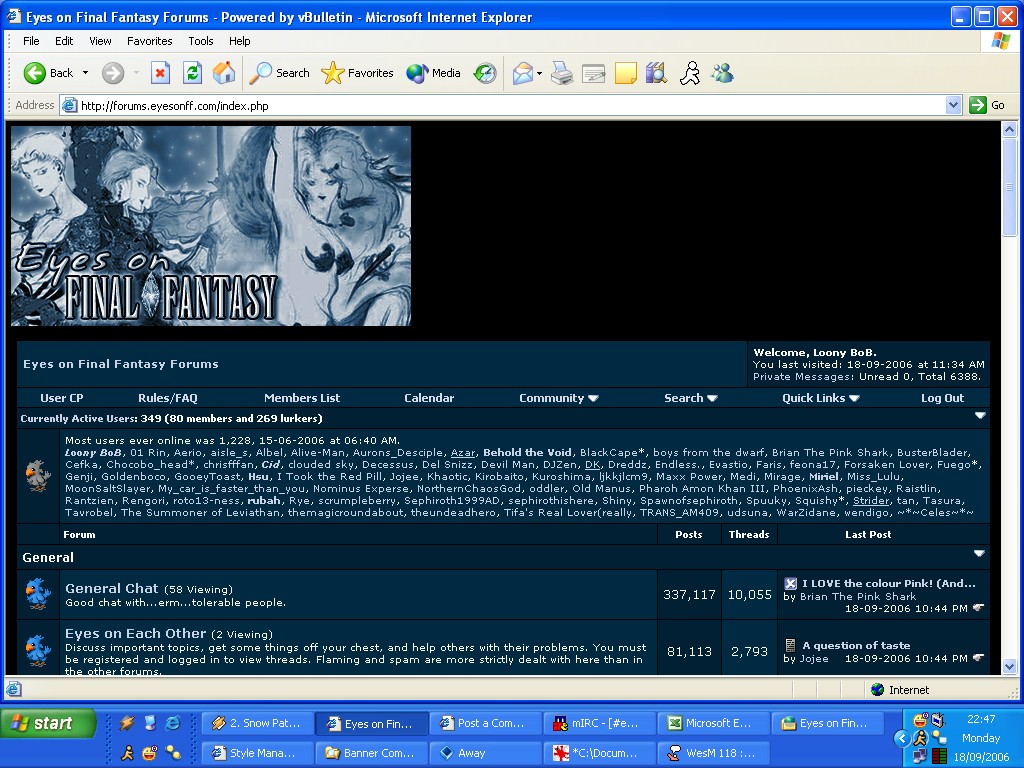
Task: Go to last post arrow beside Jojee's post
Action: point(978,658)
